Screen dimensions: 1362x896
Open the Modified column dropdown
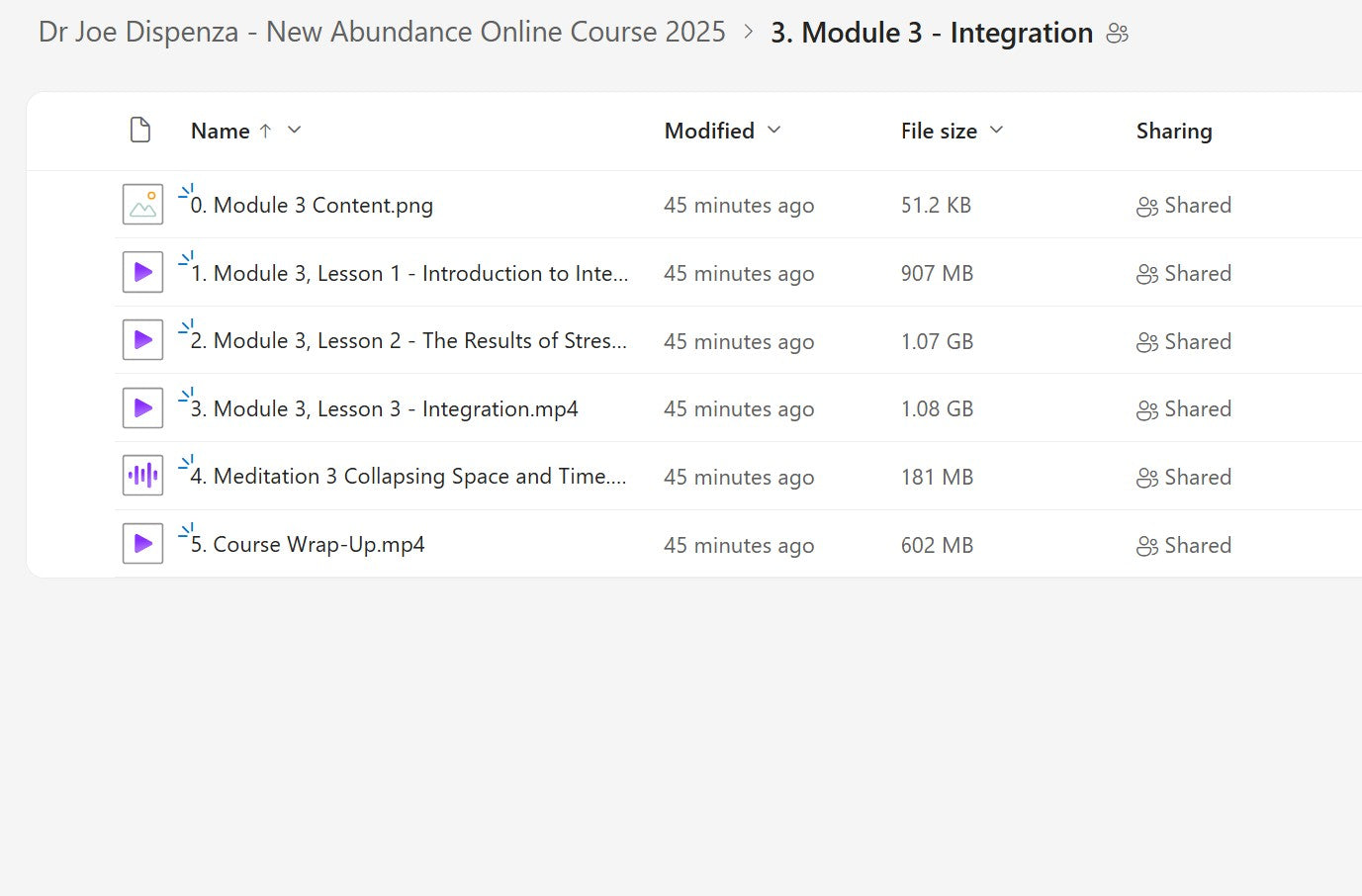773,131
